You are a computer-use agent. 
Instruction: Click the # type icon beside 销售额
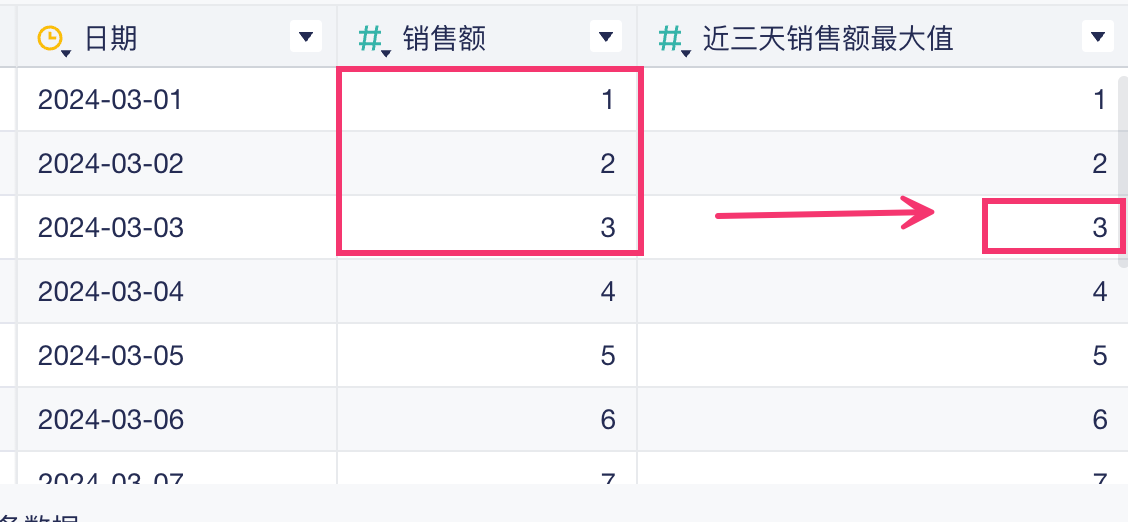[370, 38]
